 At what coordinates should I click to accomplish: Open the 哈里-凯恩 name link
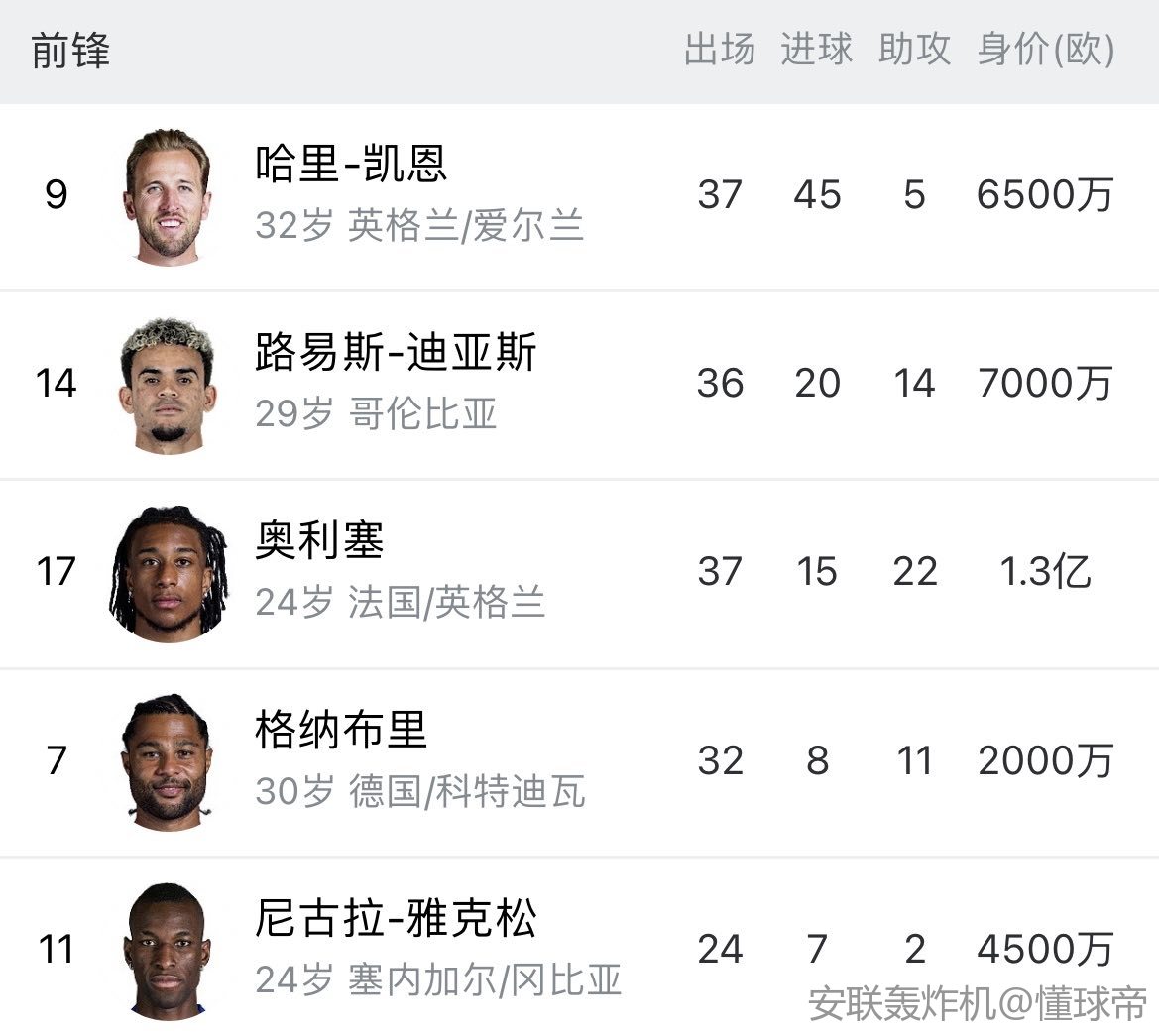tap(351, 165)
